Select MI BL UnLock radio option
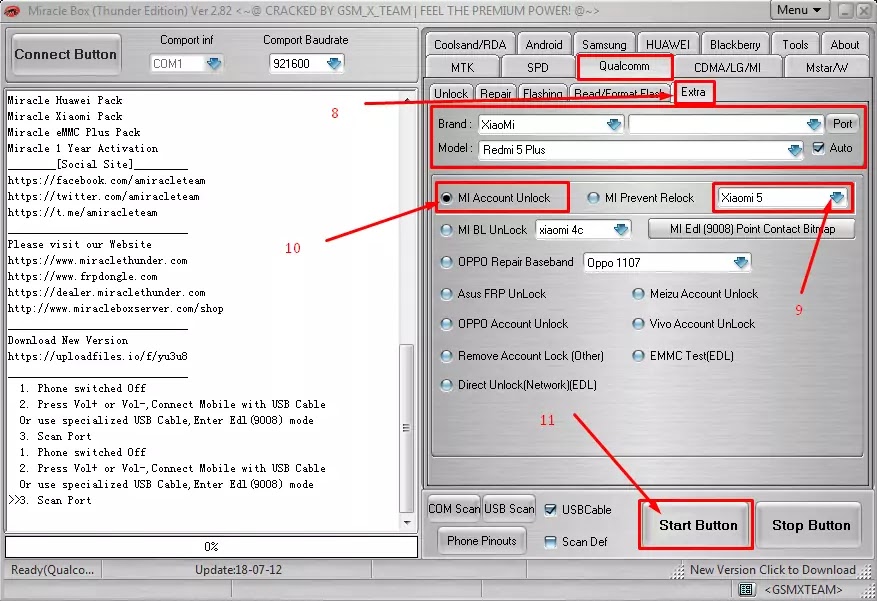This screenshot has width=877, height=601. (x=446, y=230)
